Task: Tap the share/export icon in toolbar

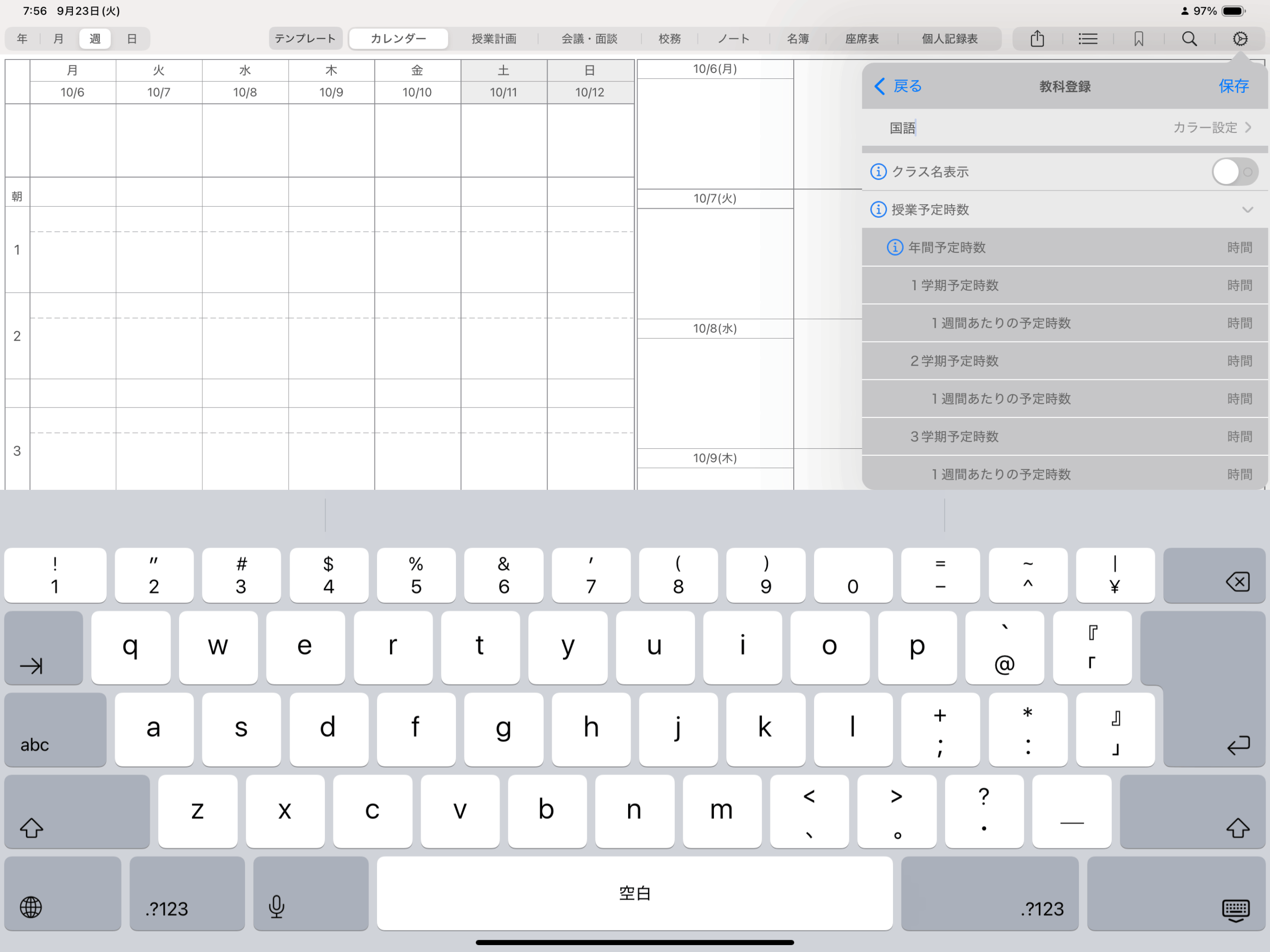Action: [1037, 39]
